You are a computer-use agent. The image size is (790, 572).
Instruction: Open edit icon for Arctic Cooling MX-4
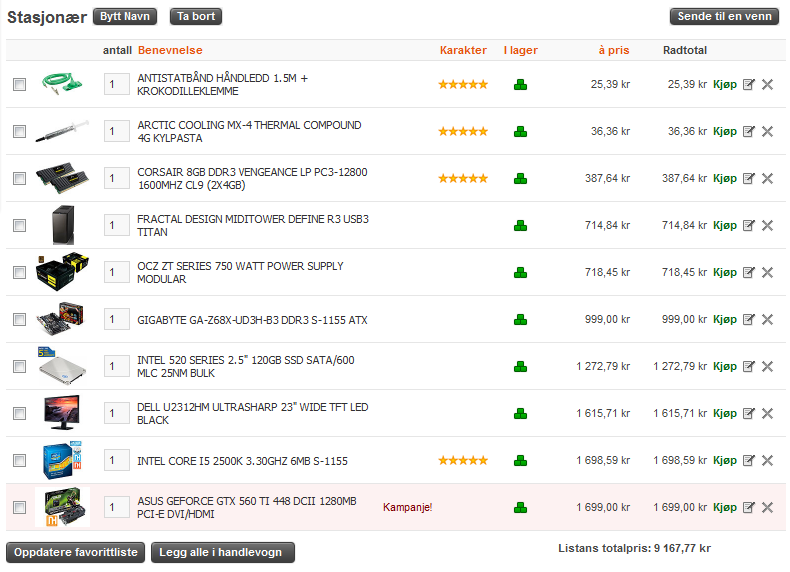pos(749,131)
